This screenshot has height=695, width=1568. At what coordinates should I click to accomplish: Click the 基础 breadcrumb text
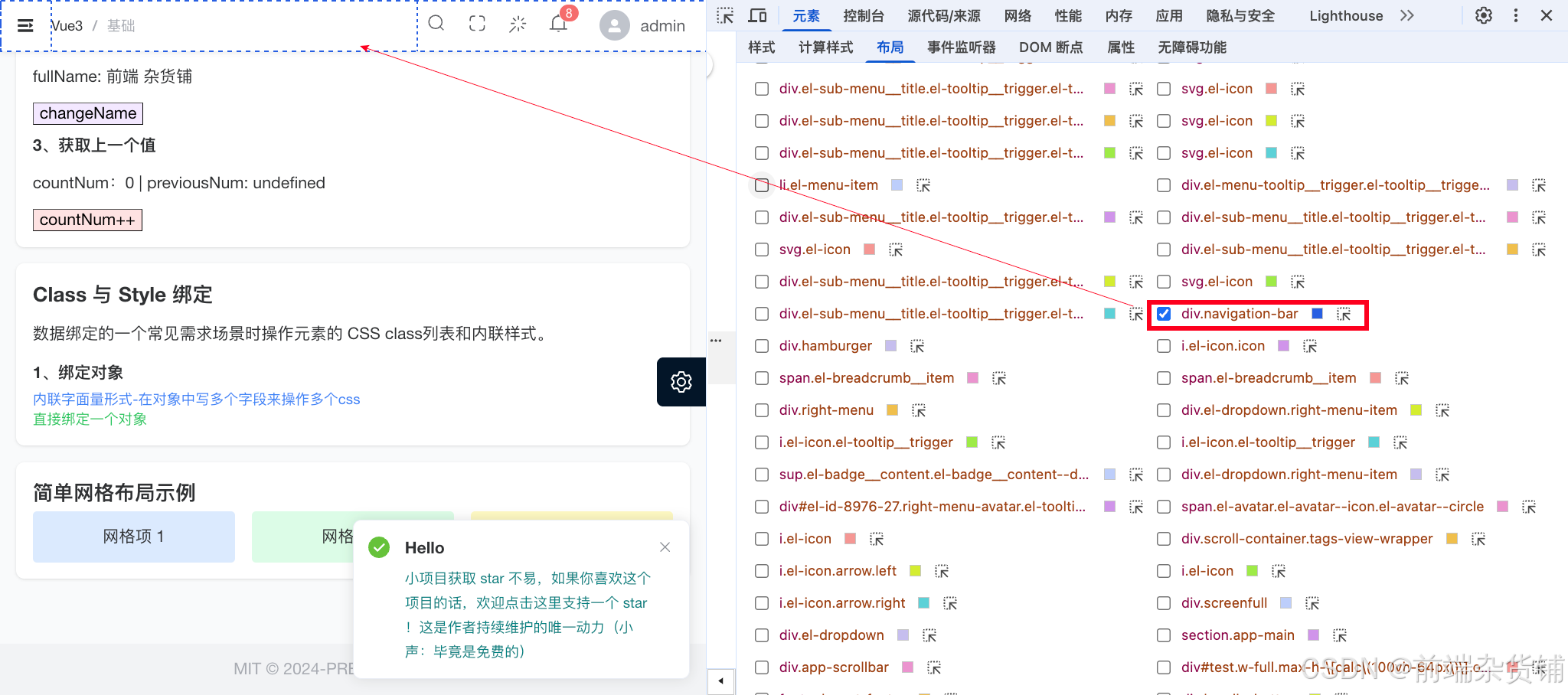point(121,25)
